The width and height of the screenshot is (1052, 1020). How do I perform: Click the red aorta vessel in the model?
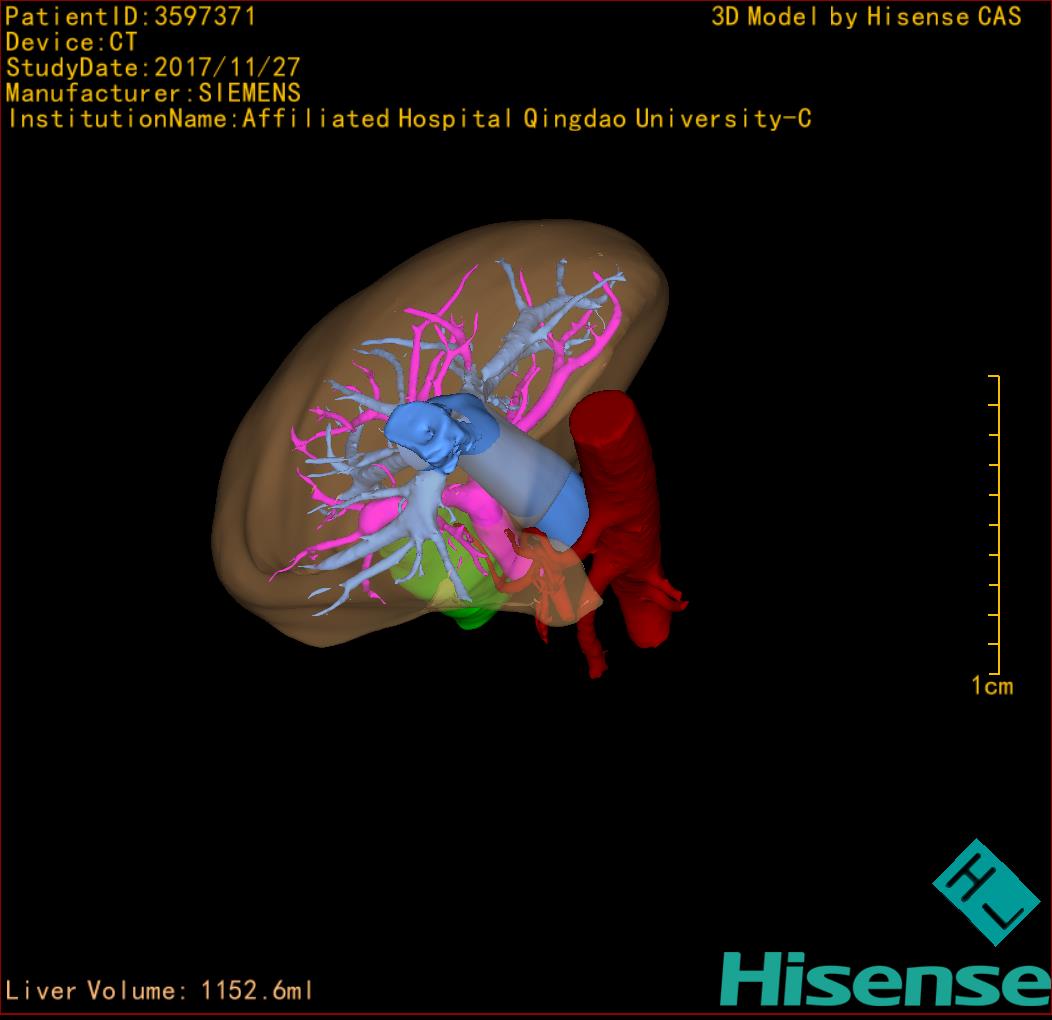(x=620, y=470)
